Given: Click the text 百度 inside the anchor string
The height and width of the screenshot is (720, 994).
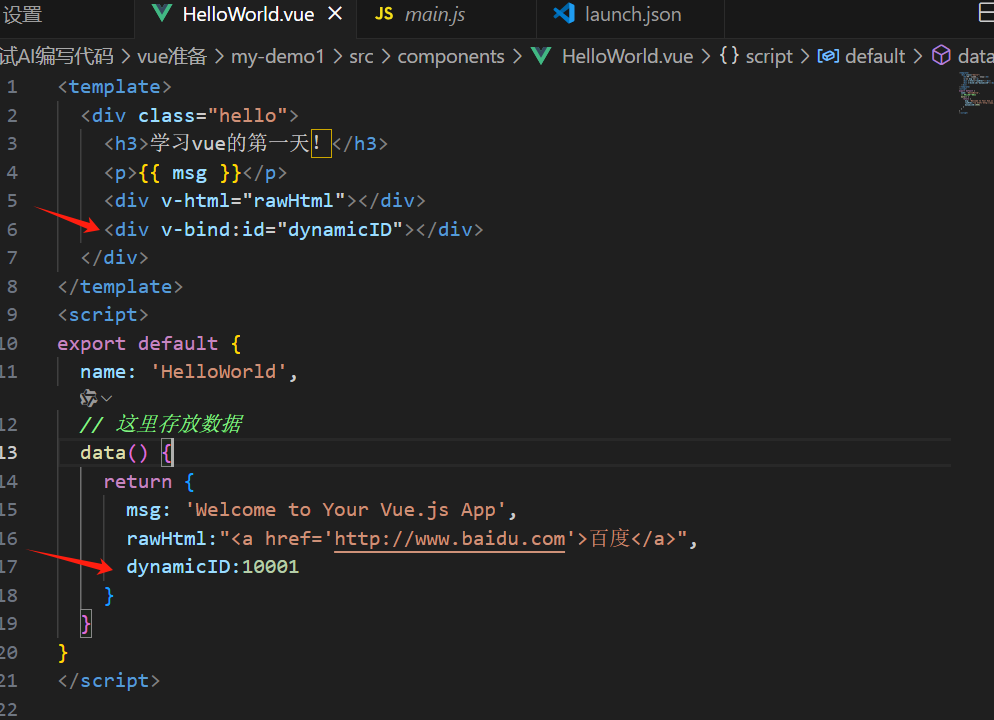Looking at the screenshot, I should pyautogui.click(x=609, y=538).
